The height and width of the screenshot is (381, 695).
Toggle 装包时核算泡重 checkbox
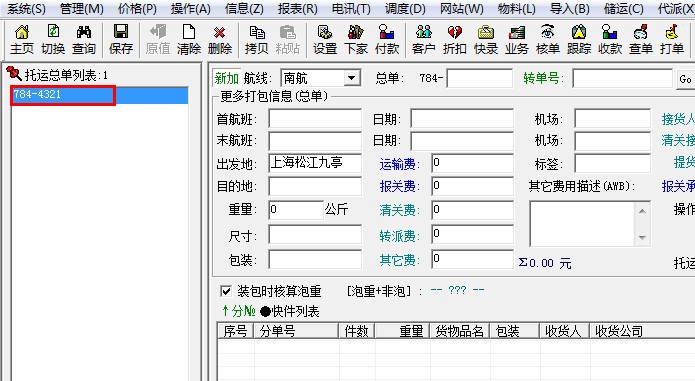click(226, 291)
